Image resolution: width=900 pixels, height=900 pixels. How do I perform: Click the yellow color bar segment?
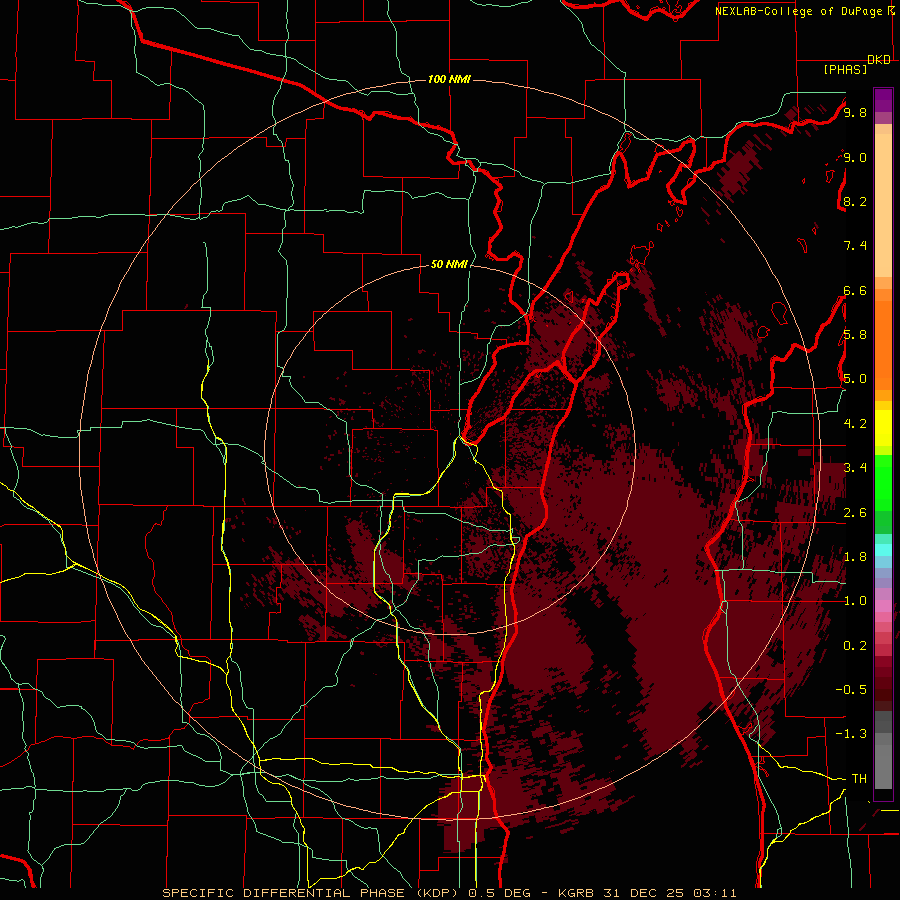[883, 428]
